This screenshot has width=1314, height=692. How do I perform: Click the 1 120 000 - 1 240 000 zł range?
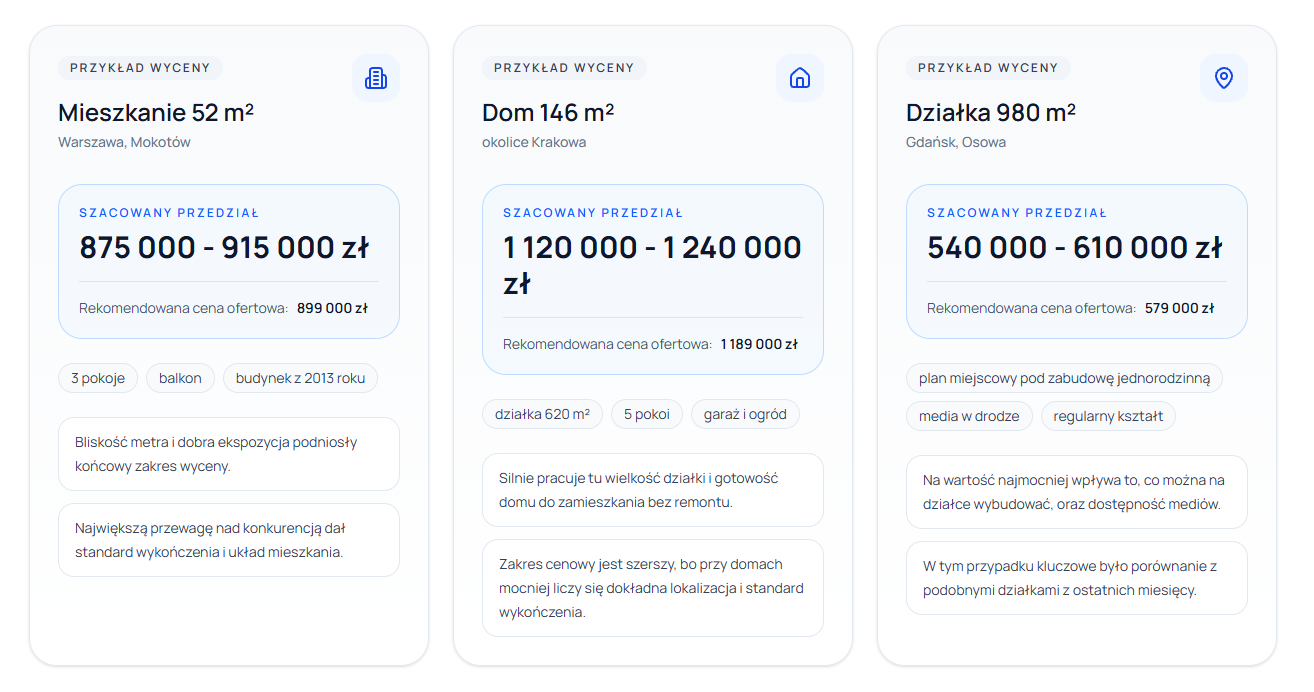[652, 265]
